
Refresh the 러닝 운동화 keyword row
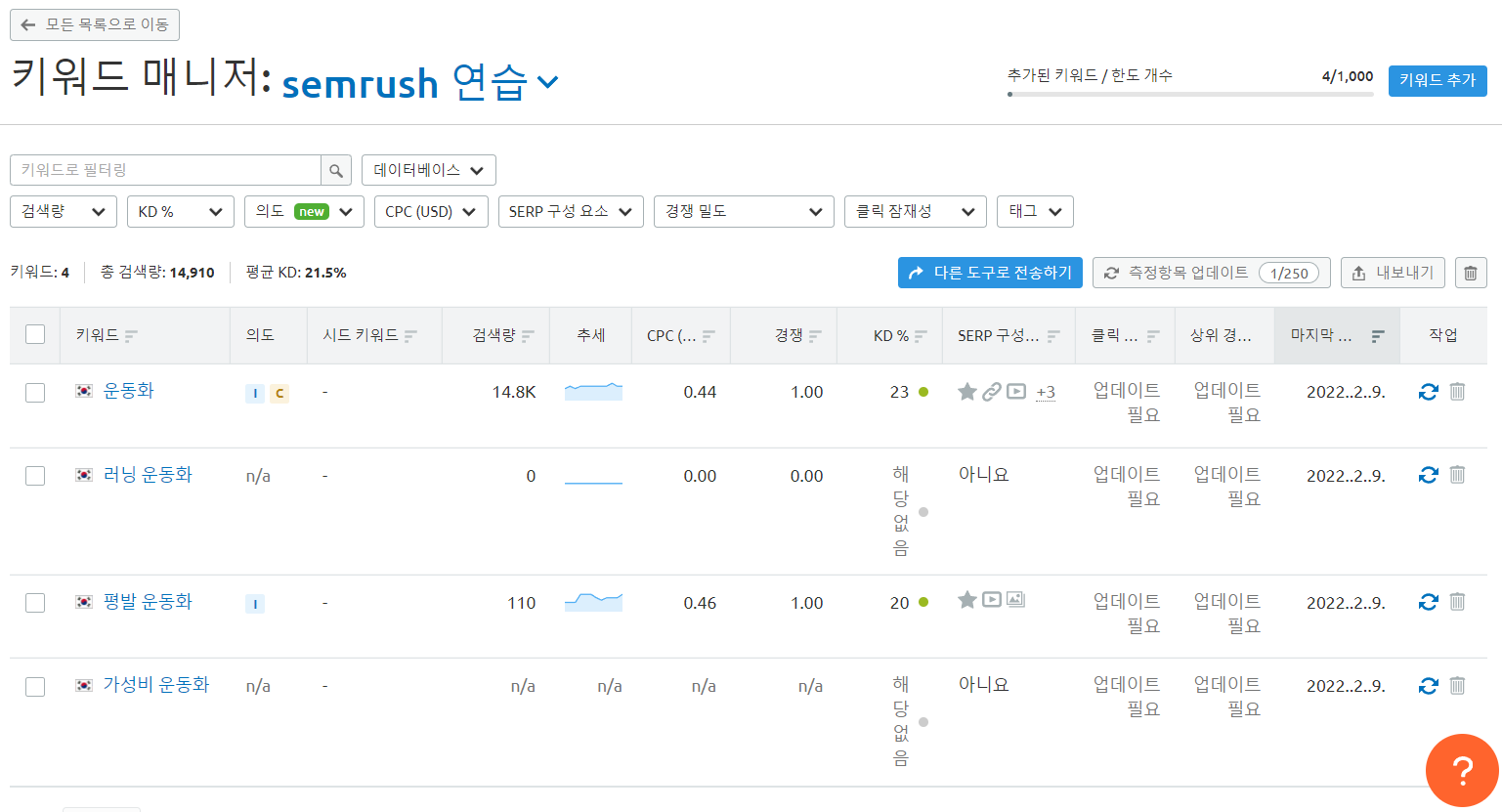pos(1429,475)
